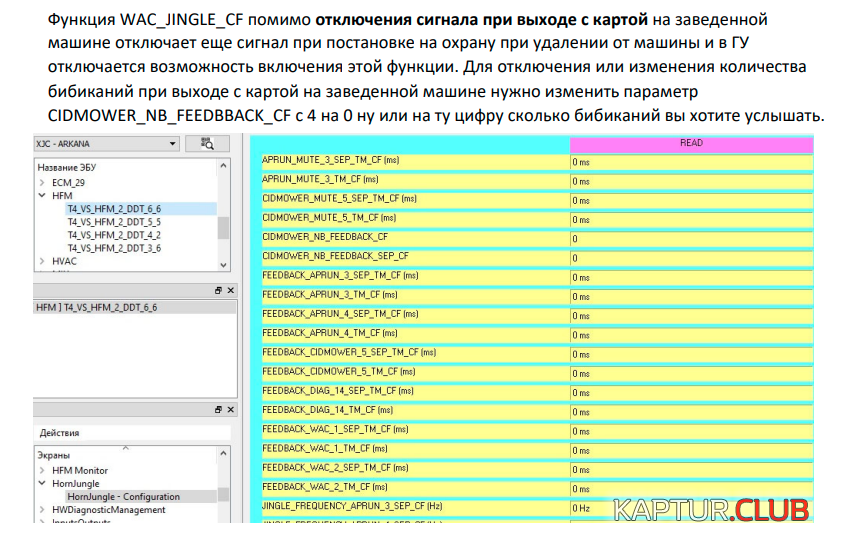Select T4_VS_HFM_2_DDT_3_6 entry
This screenshot has height=541, width=841.
click(113, 248)
